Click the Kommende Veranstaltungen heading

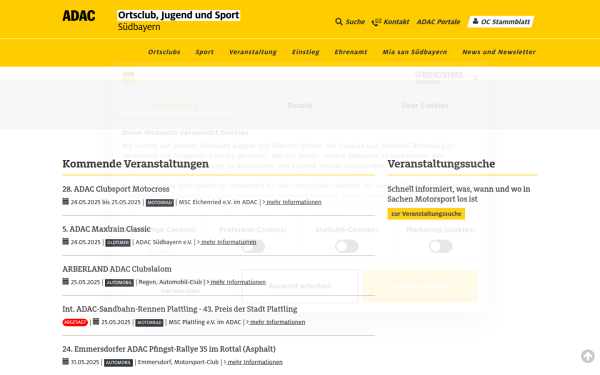pos(135,164)
